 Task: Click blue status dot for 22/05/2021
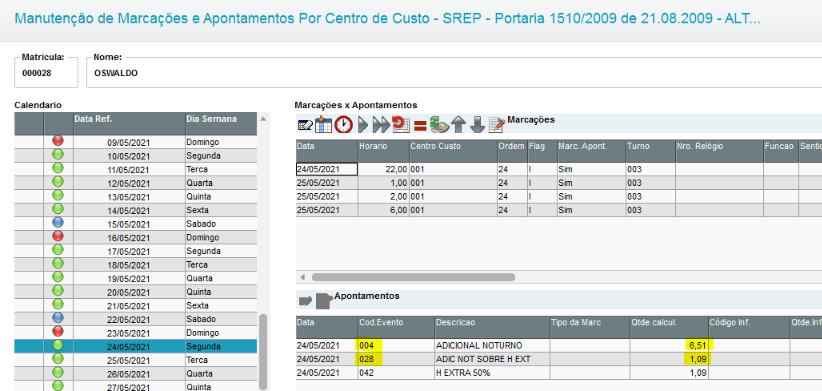coord(58,318)
